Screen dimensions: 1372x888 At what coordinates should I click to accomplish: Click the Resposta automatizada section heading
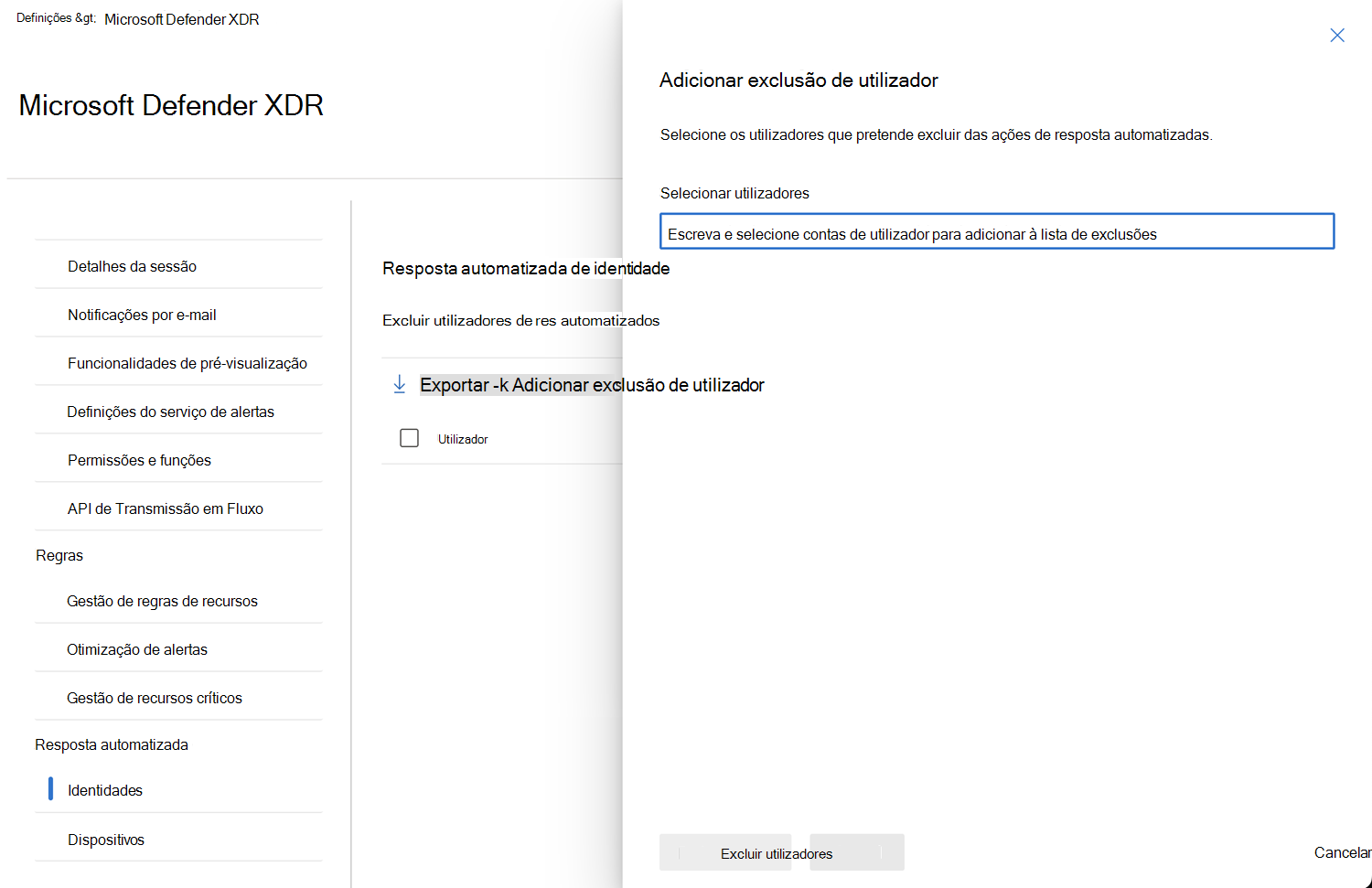pyautogui.click(x=112, y=744)
